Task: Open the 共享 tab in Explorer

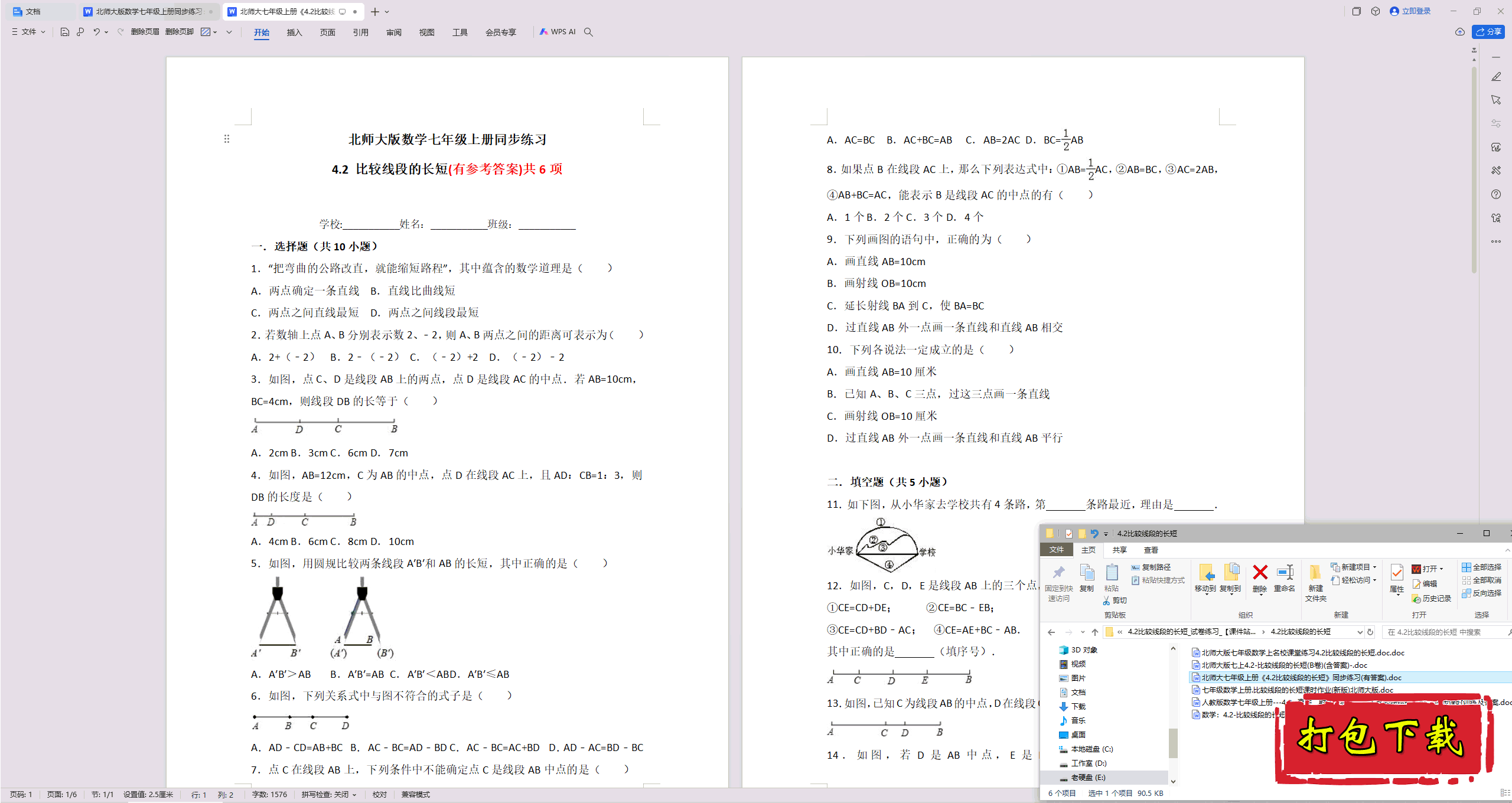Action: (1119, 550)
